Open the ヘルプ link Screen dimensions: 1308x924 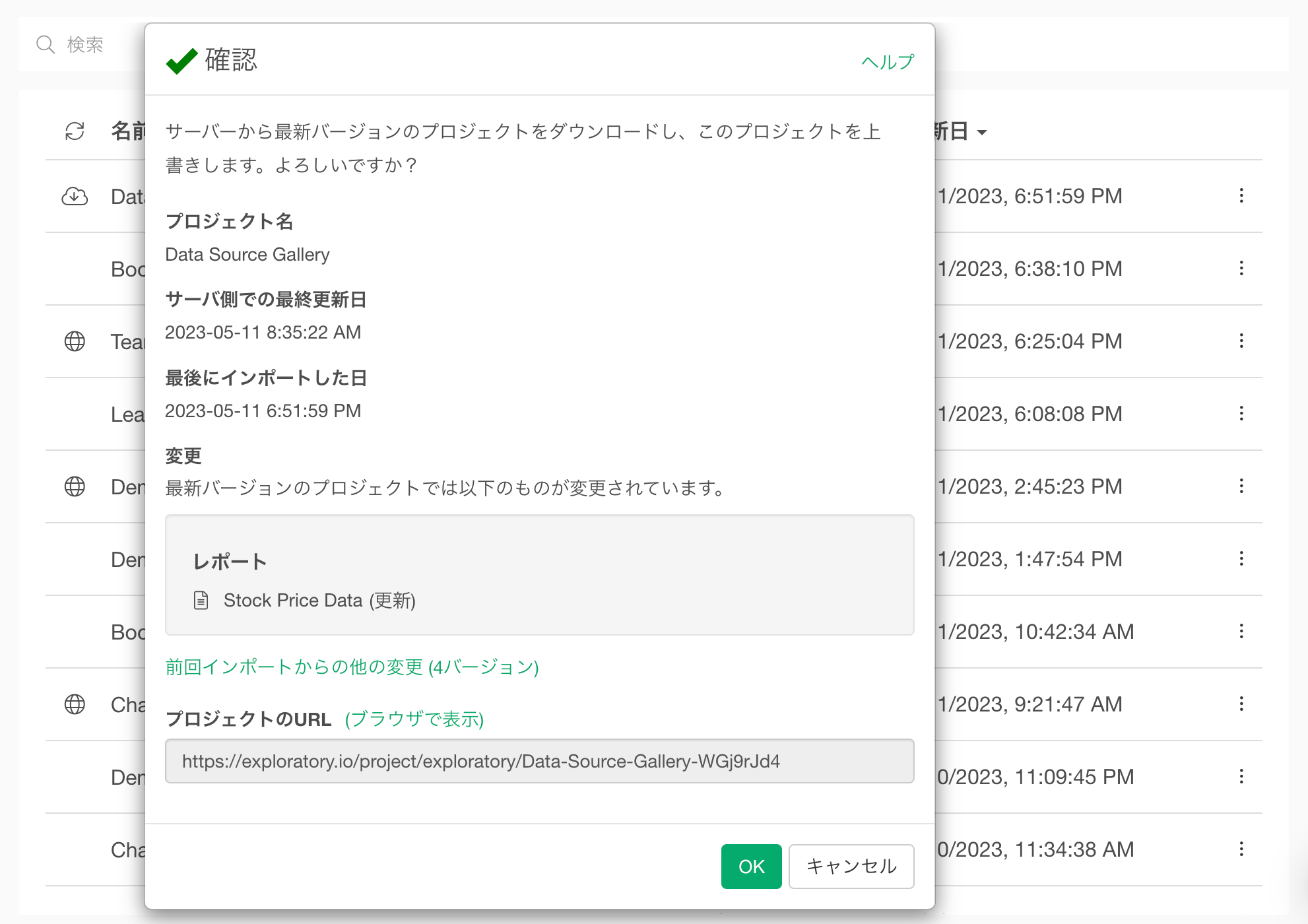pyautogui.click(x=888, y=62)
